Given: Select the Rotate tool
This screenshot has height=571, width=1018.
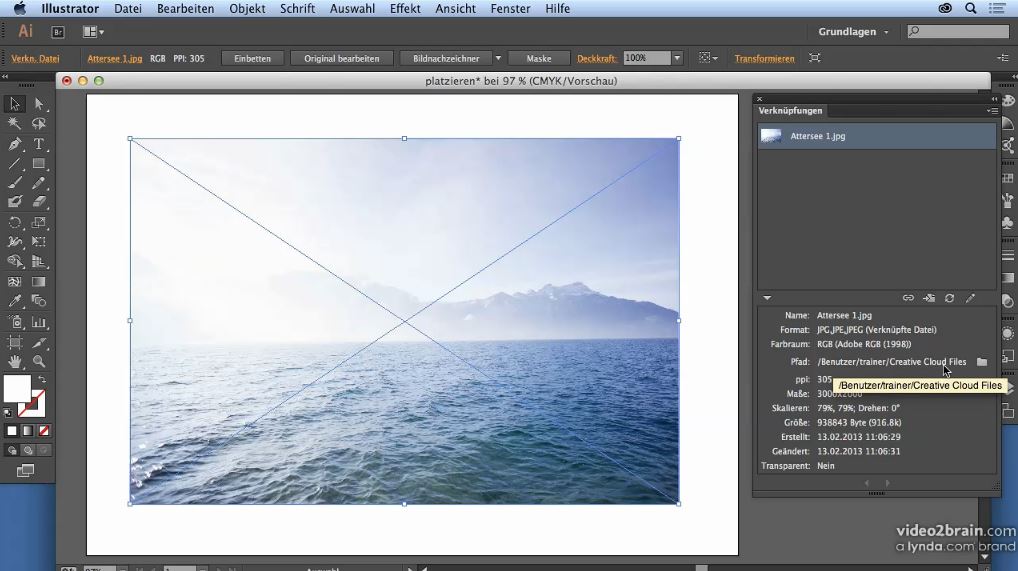Looking at the screenshot, I should [14, 223].
